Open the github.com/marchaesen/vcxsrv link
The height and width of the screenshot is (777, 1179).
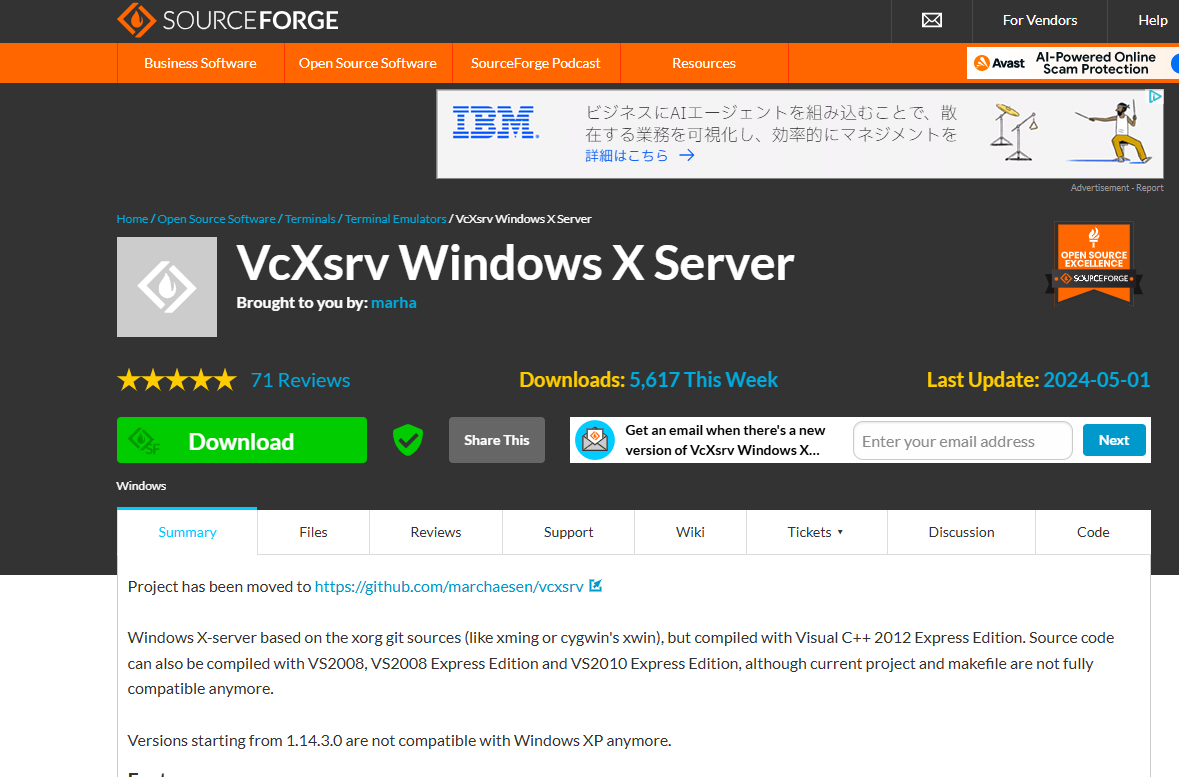point(449,587)
